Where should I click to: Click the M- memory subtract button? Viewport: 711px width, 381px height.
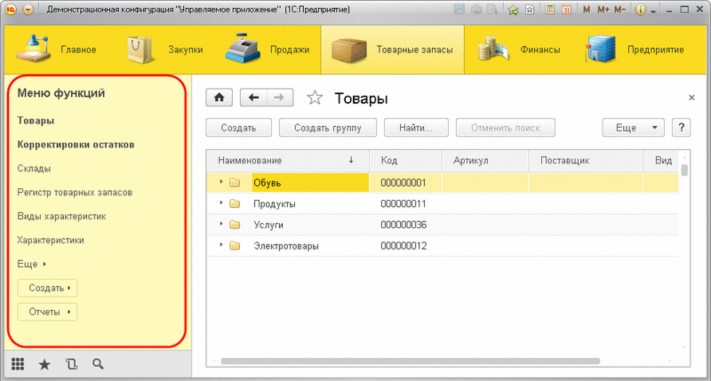[619, 10]
